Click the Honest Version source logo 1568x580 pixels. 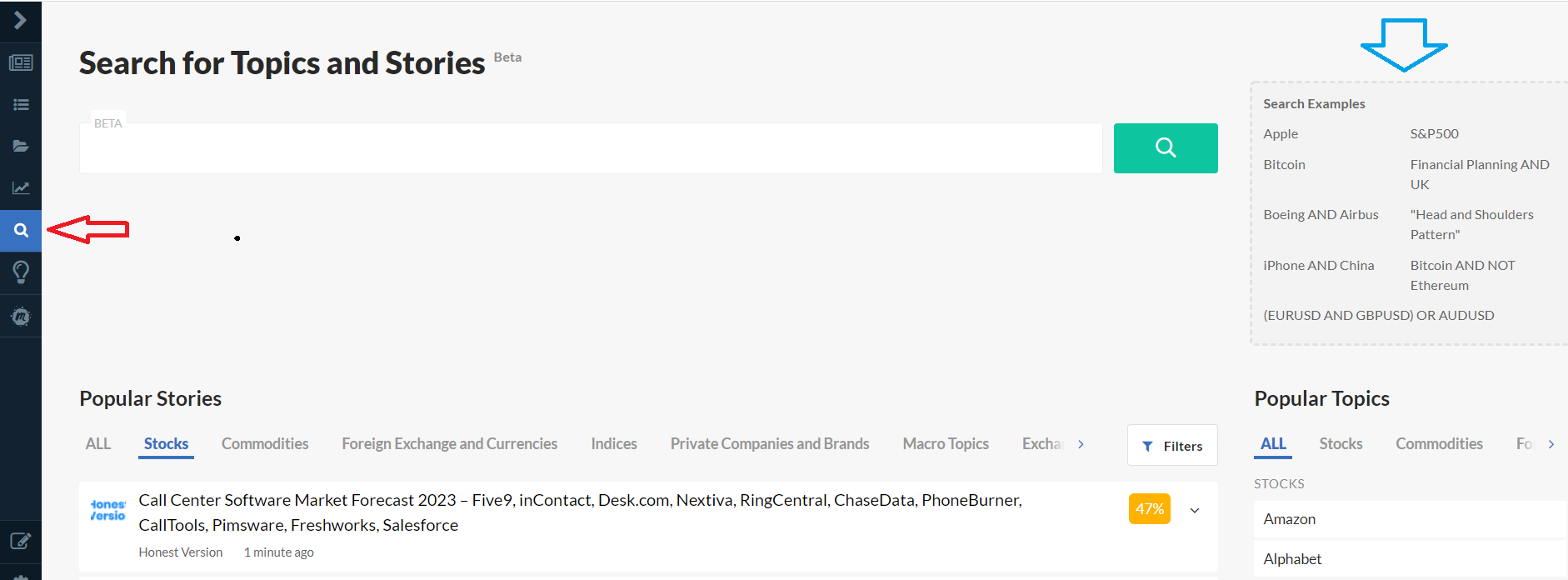107,510
